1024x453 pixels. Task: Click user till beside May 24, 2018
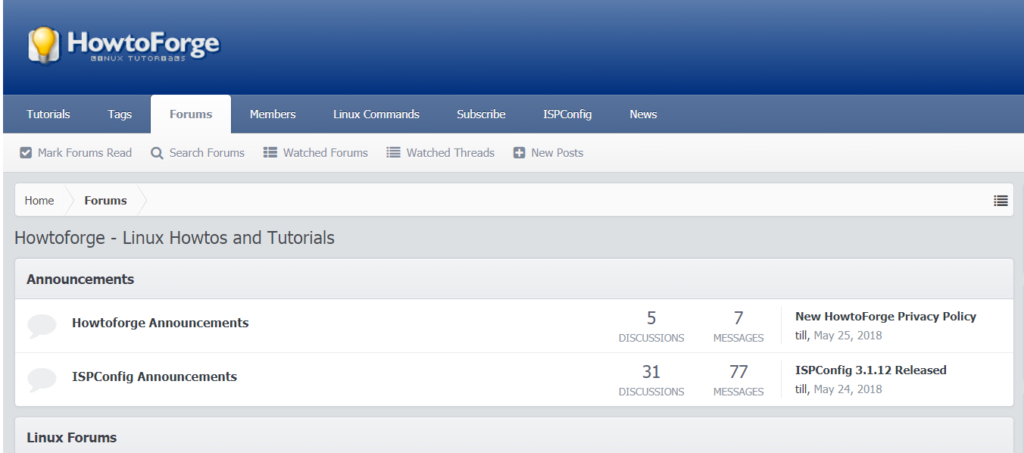(x=801, y=389)
